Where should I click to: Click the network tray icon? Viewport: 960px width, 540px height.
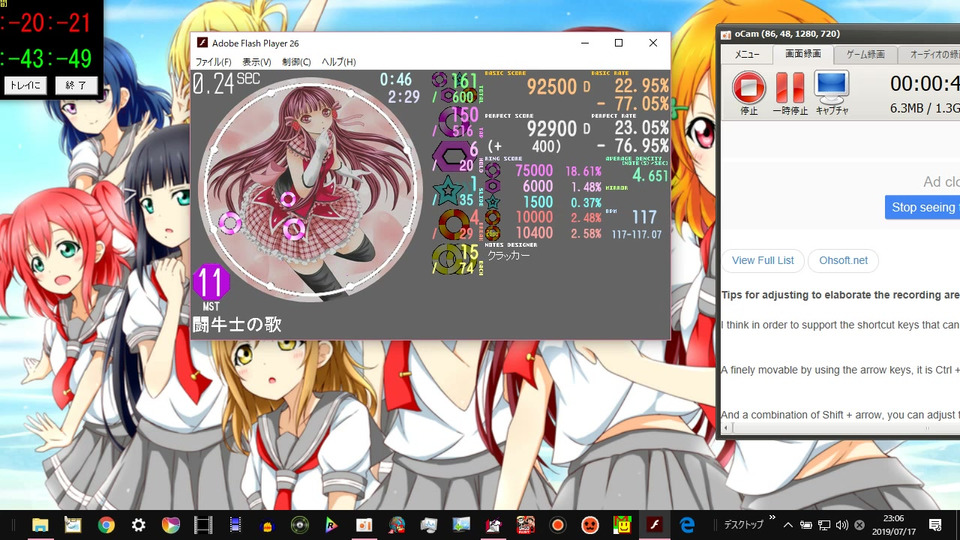point(824,525)
